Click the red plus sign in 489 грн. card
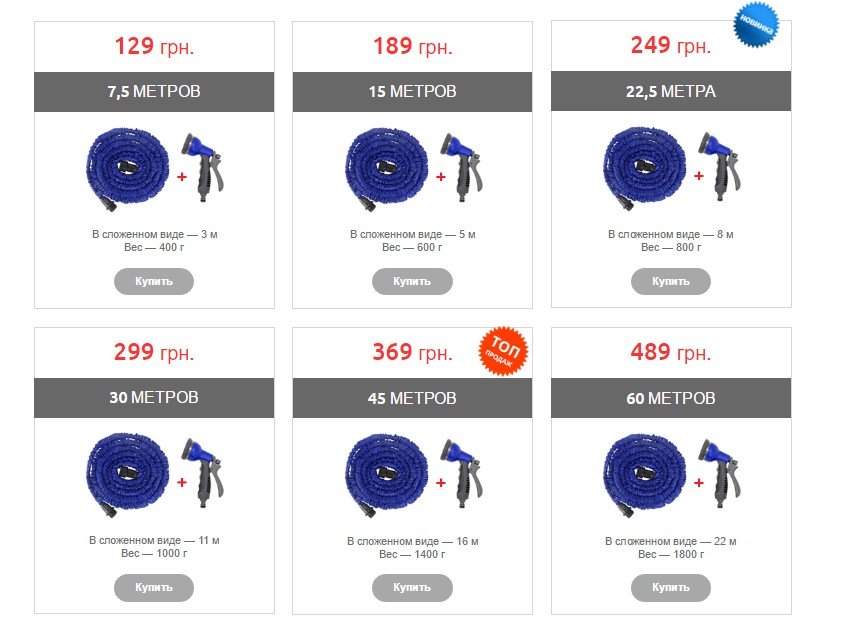 coord(698,483)
